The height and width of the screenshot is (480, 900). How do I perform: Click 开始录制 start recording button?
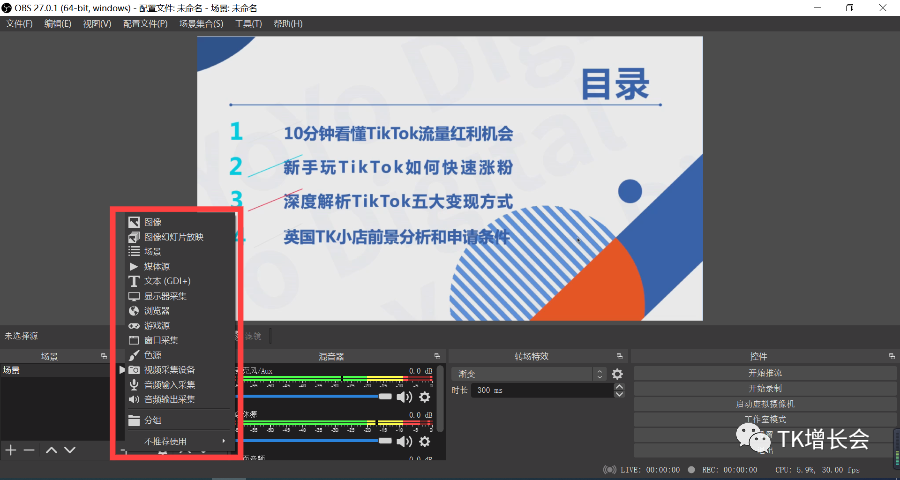pos(765,389)
